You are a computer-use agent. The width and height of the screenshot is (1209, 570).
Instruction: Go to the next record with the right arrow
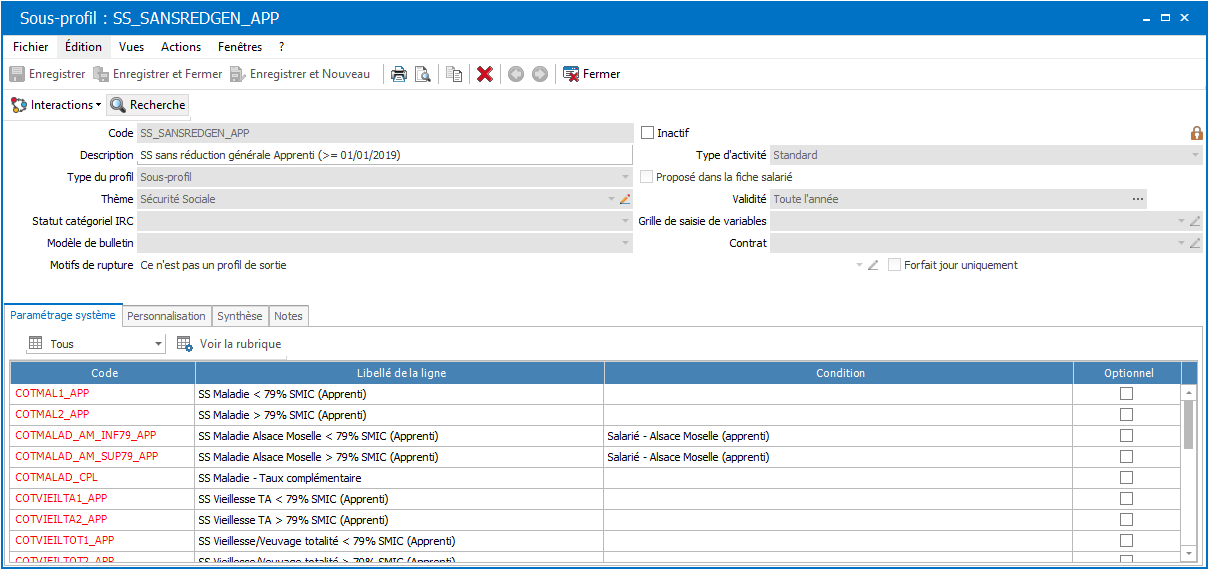click(x=540, y=74)
